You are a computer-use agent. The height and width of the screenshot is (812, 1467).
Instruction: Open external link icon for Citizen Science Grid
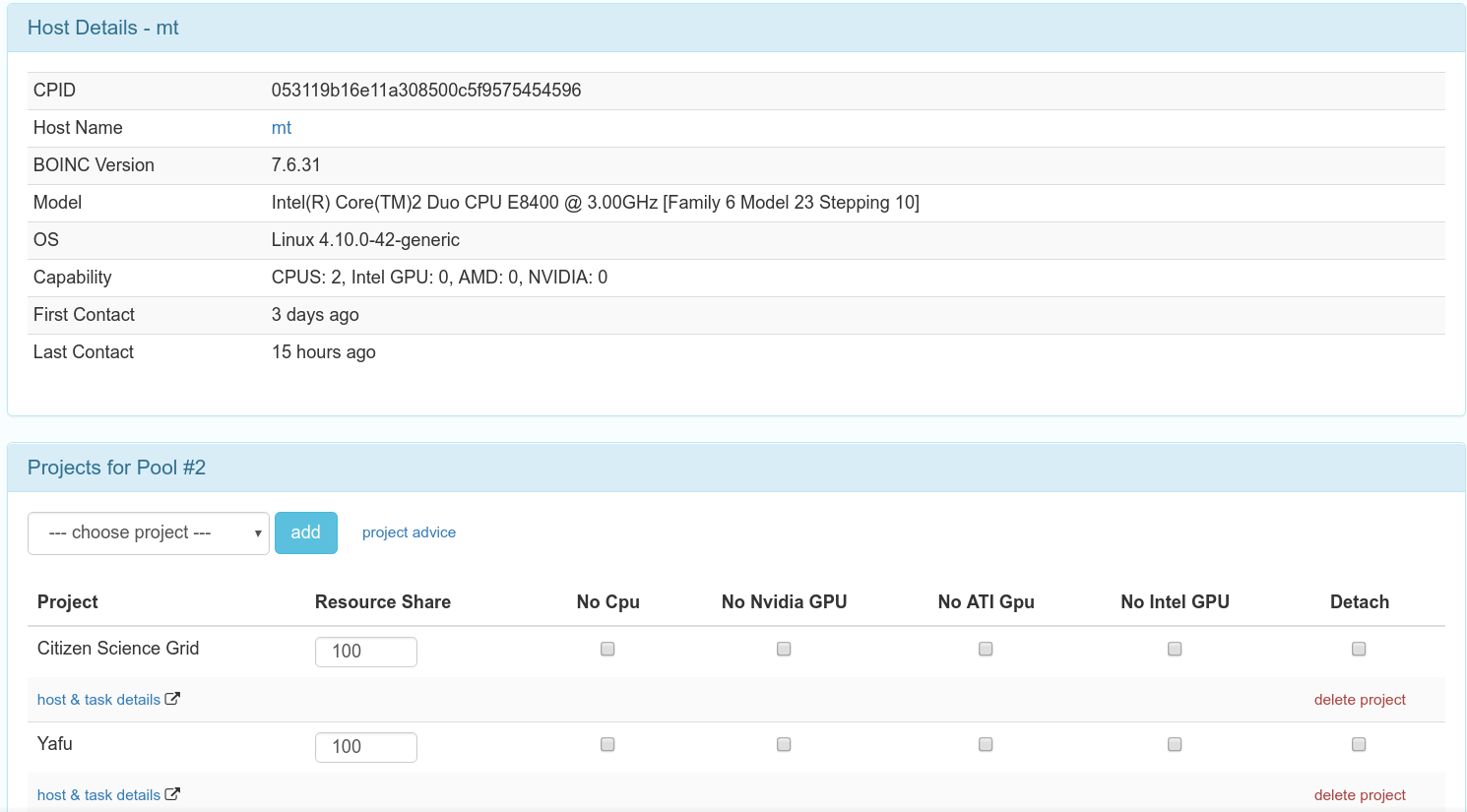click(x=172, y=699)
